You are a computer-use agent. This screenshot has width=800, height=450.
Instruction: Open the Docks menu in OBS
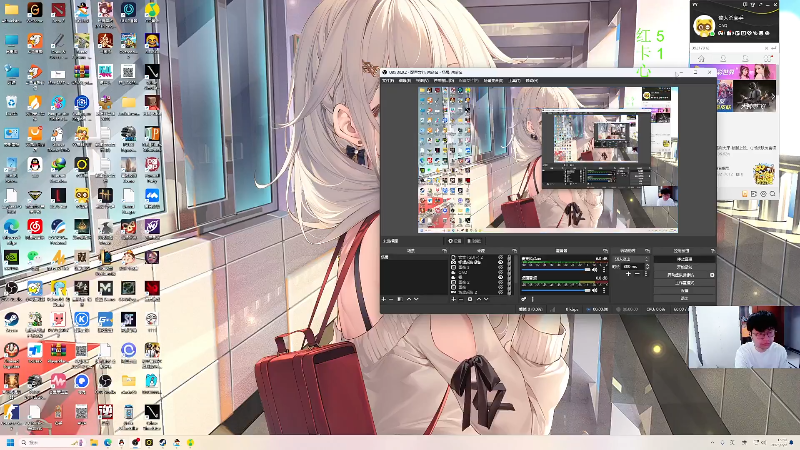tap(443, 80)
